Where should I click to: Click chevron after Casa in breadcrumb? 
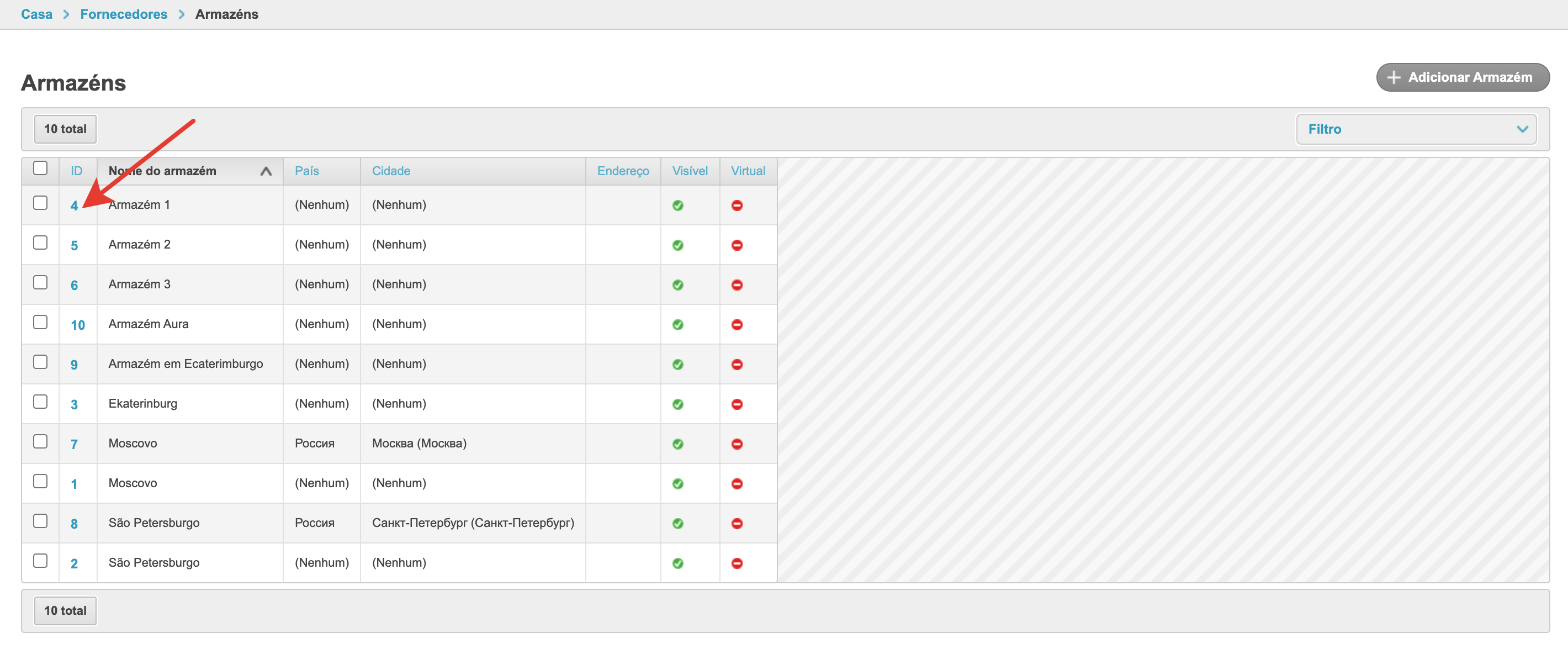[66, 14]
